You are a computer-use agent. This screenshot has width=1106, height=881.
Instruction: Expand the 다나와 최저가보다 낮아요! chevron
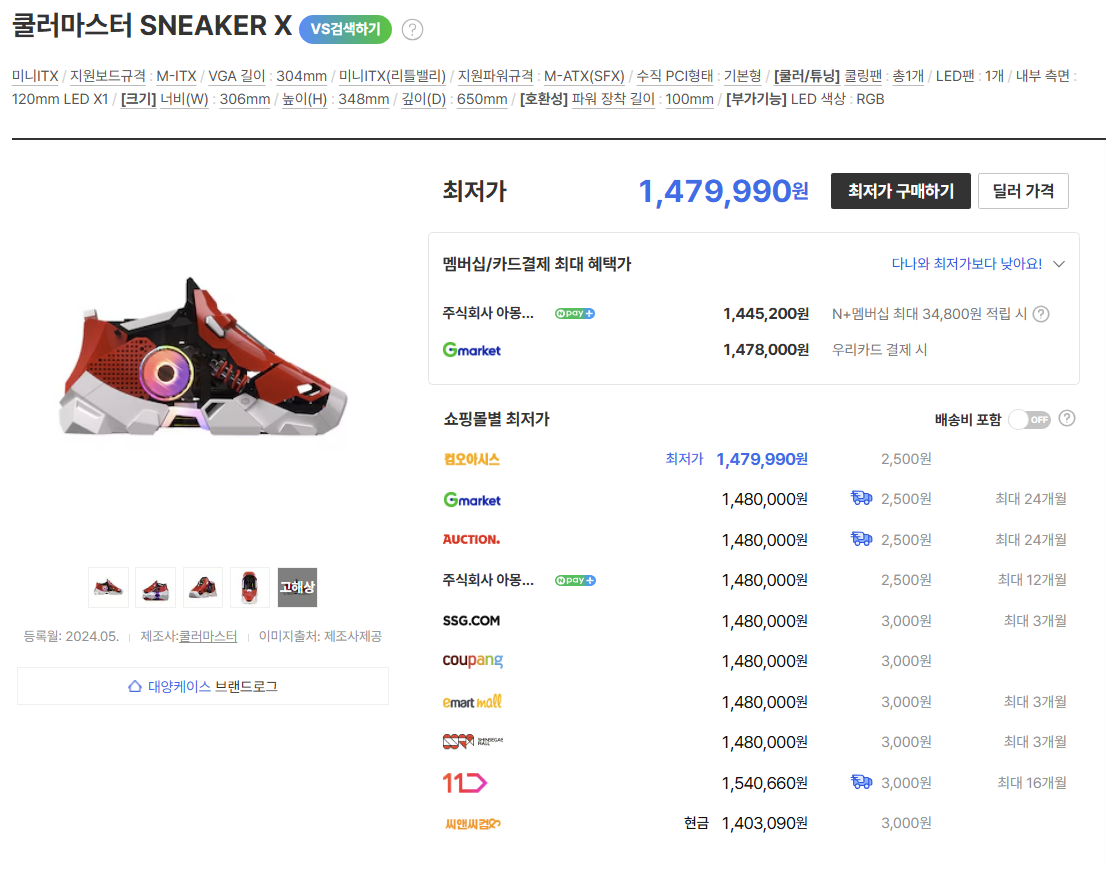[1059, 264]
